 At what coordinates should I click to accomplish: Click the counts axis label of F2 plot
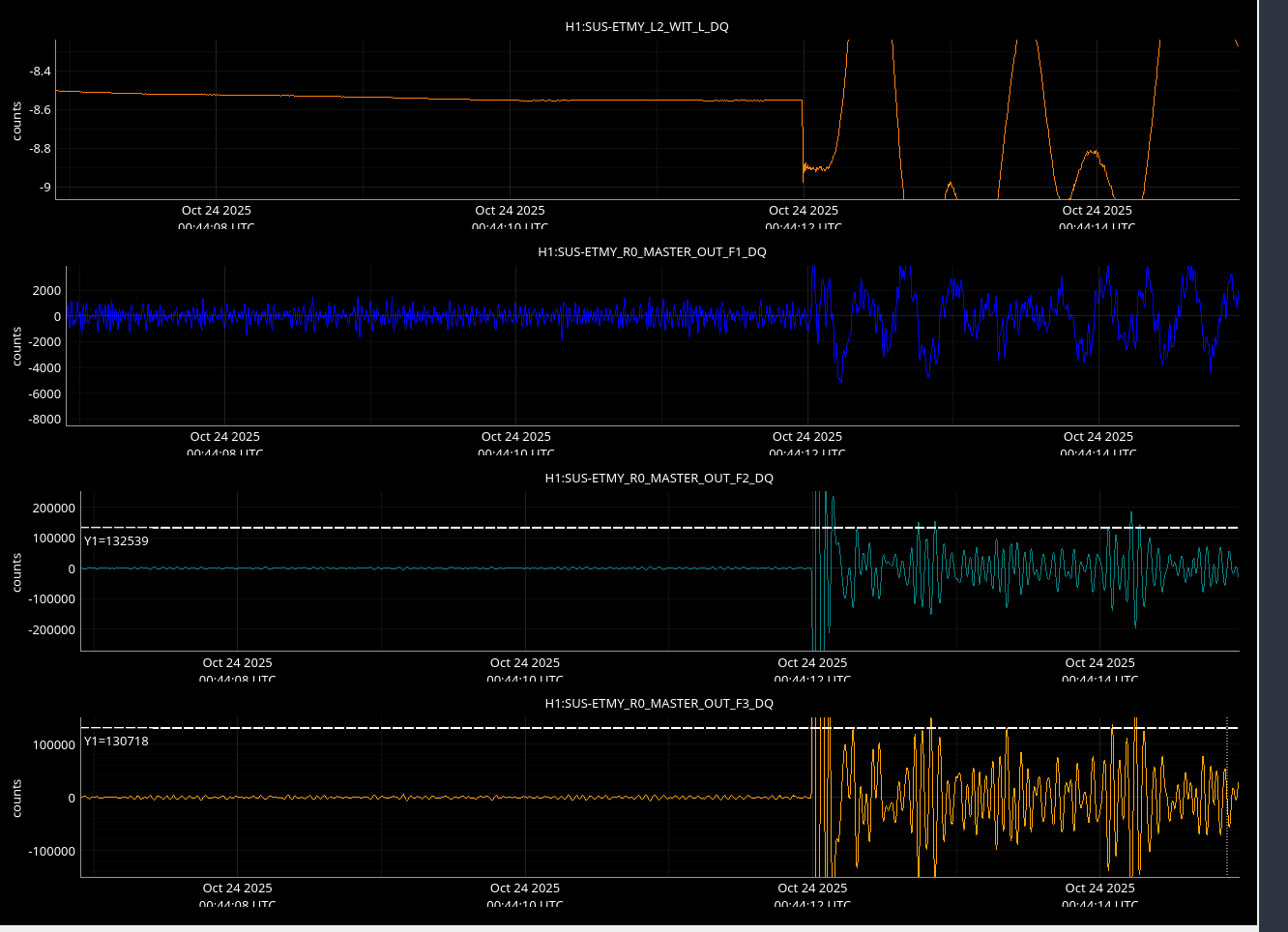click(17, 572)
